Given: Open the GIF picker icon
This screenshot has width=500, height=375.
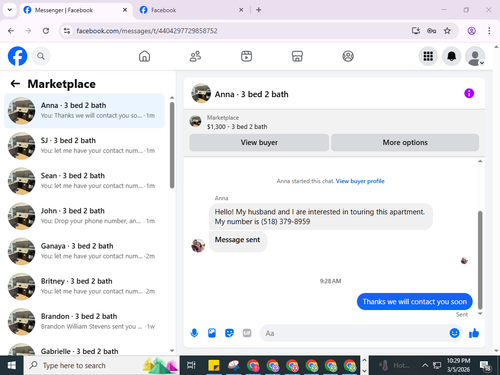Looking at the screenshot, I should click(x=247, y=333).
